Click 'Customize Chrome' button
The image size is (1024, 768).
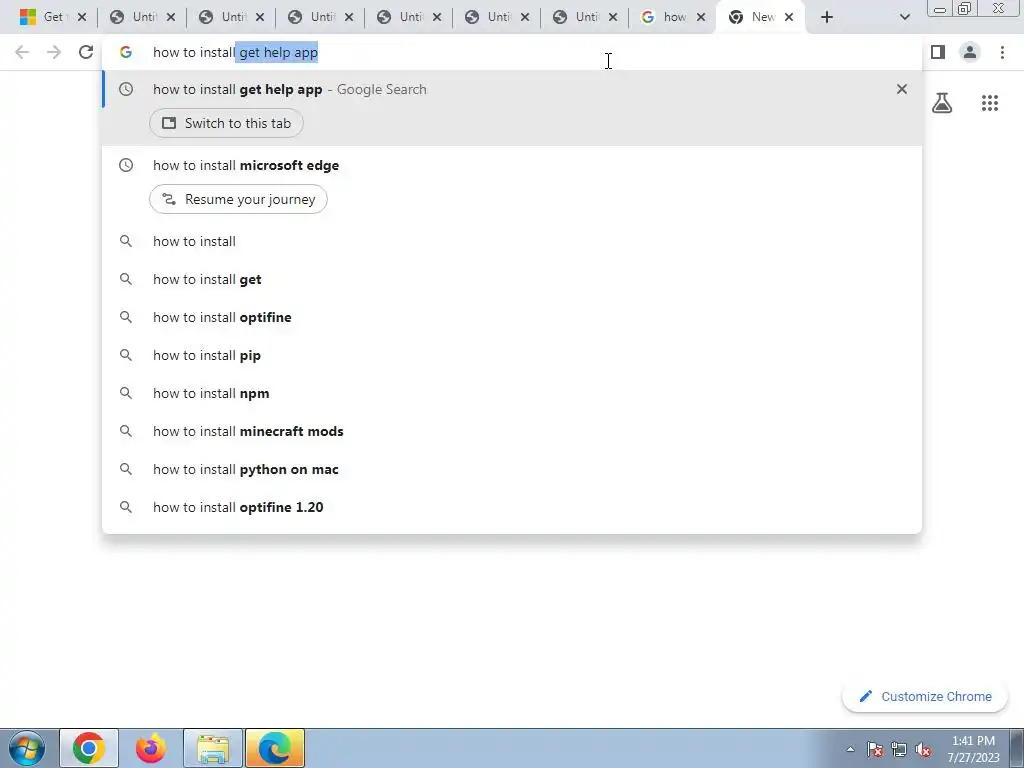[x=925, y=696]
